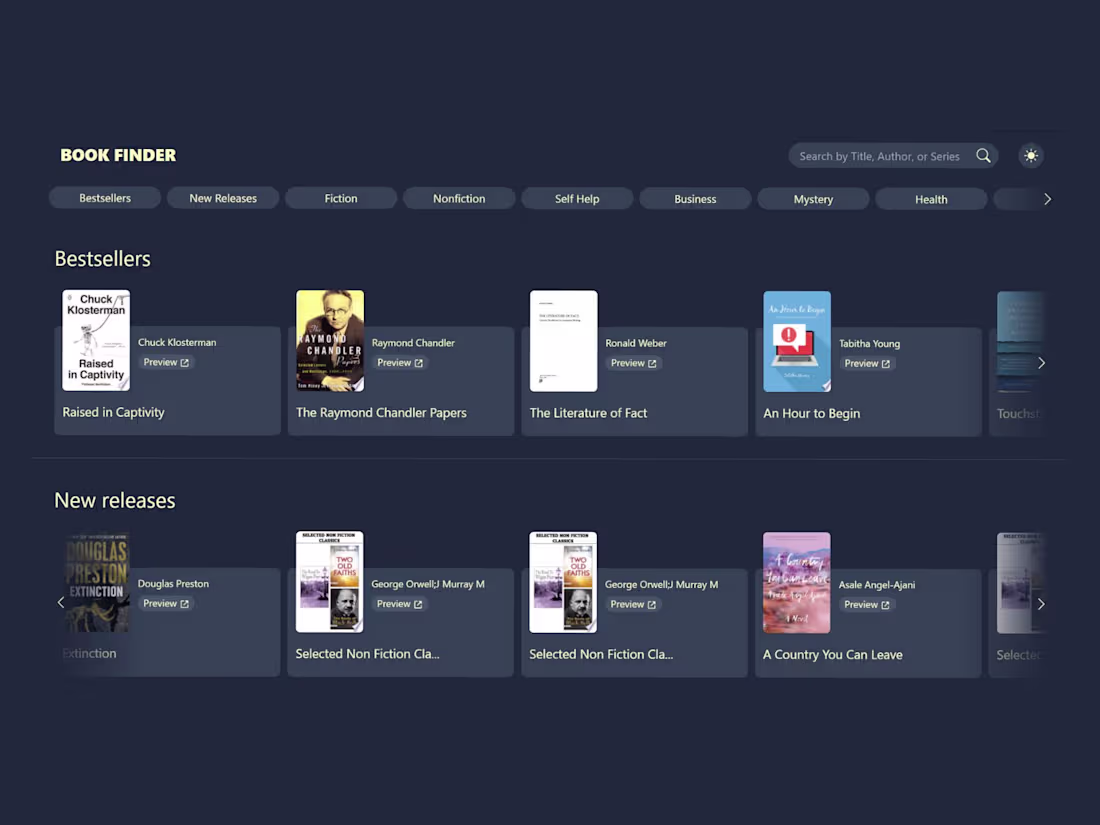The height and width of the screenshot is (825, 1100).
Task: Open Preview for The Raymond Chandler Papers
Action: point(400,362)
